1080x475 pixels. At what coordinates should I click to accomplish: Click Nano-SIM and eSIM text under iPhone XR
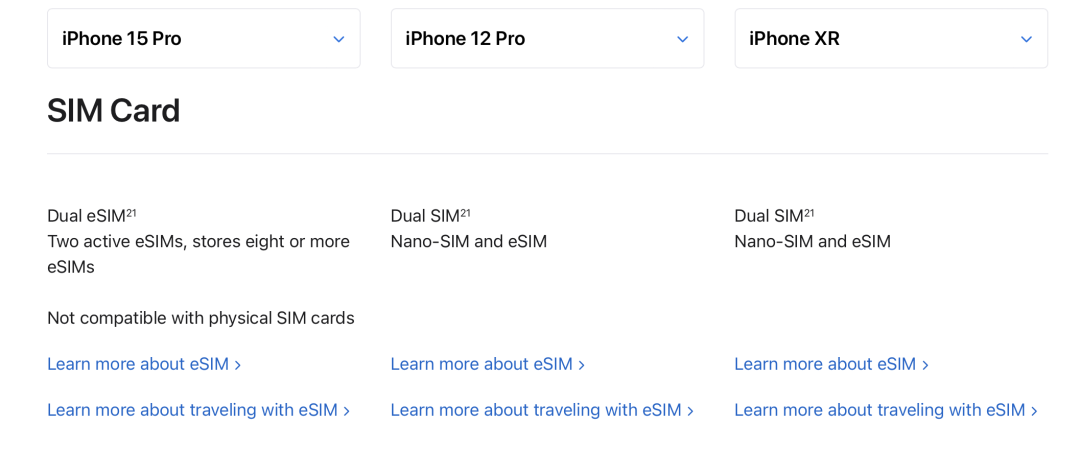click(813, 242)
